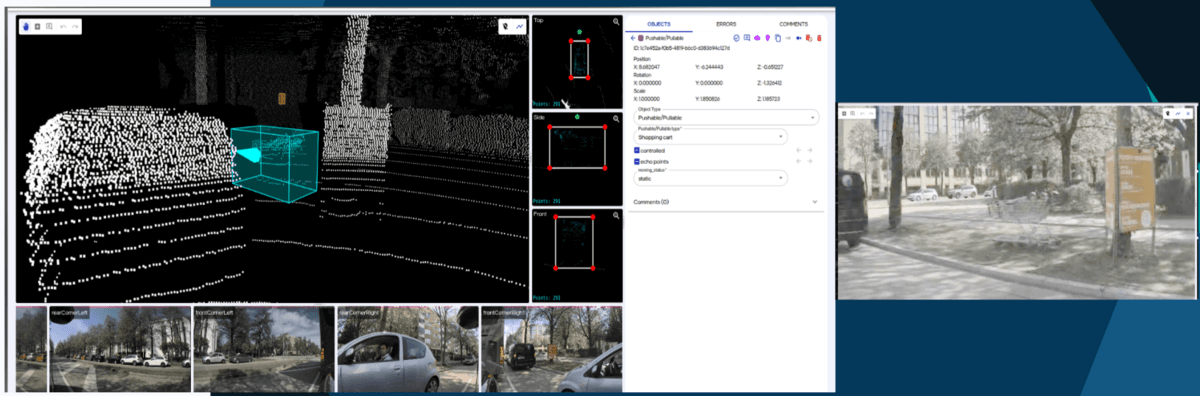Toggle the echo points checkbox
This screenshot has width=1200, height=396.
tap(637, 162)
